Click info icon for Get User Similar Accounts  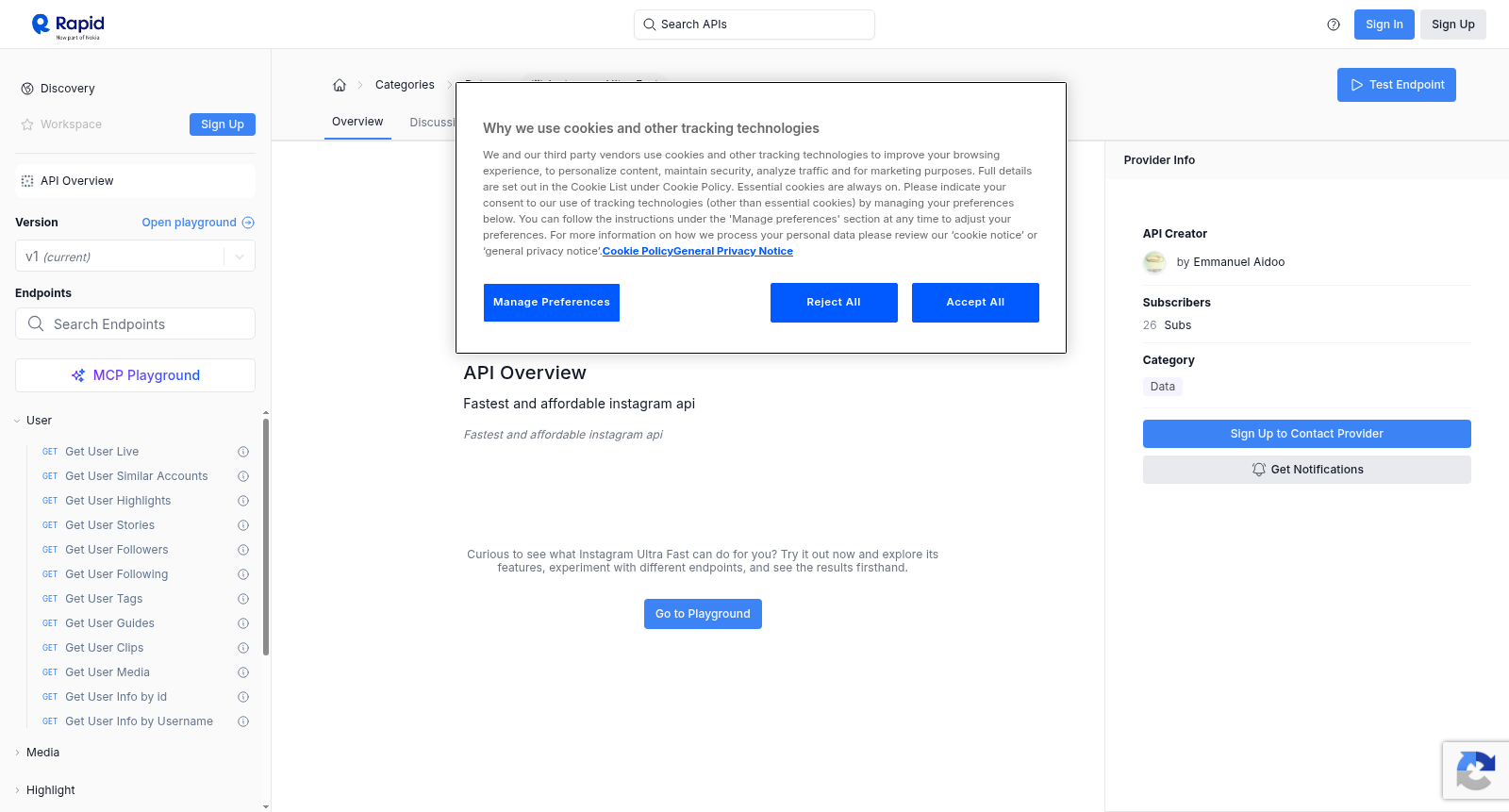coord(243,476)
